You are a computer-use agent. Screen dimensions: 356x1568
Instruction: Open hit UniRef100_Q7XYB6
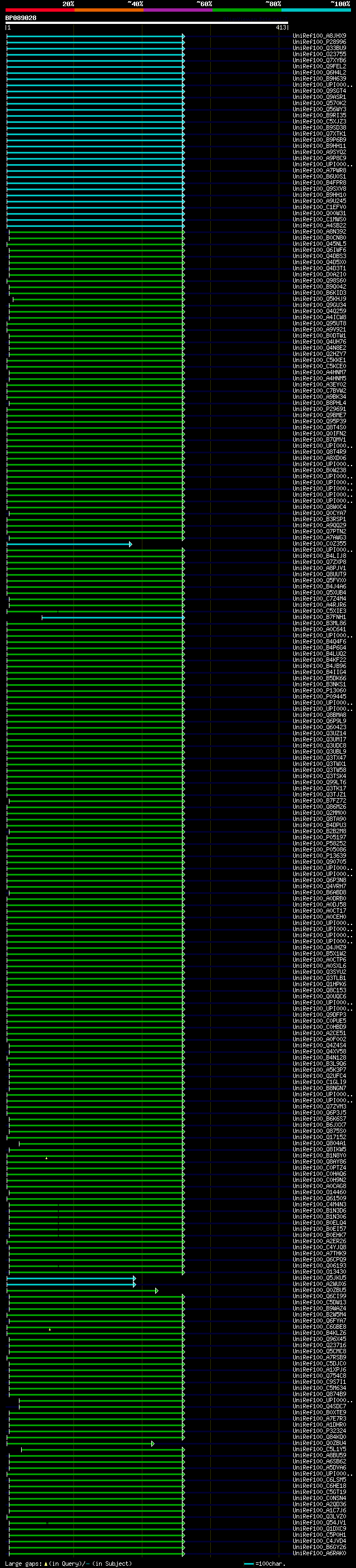pyautogui.click(x=319, y=60)
